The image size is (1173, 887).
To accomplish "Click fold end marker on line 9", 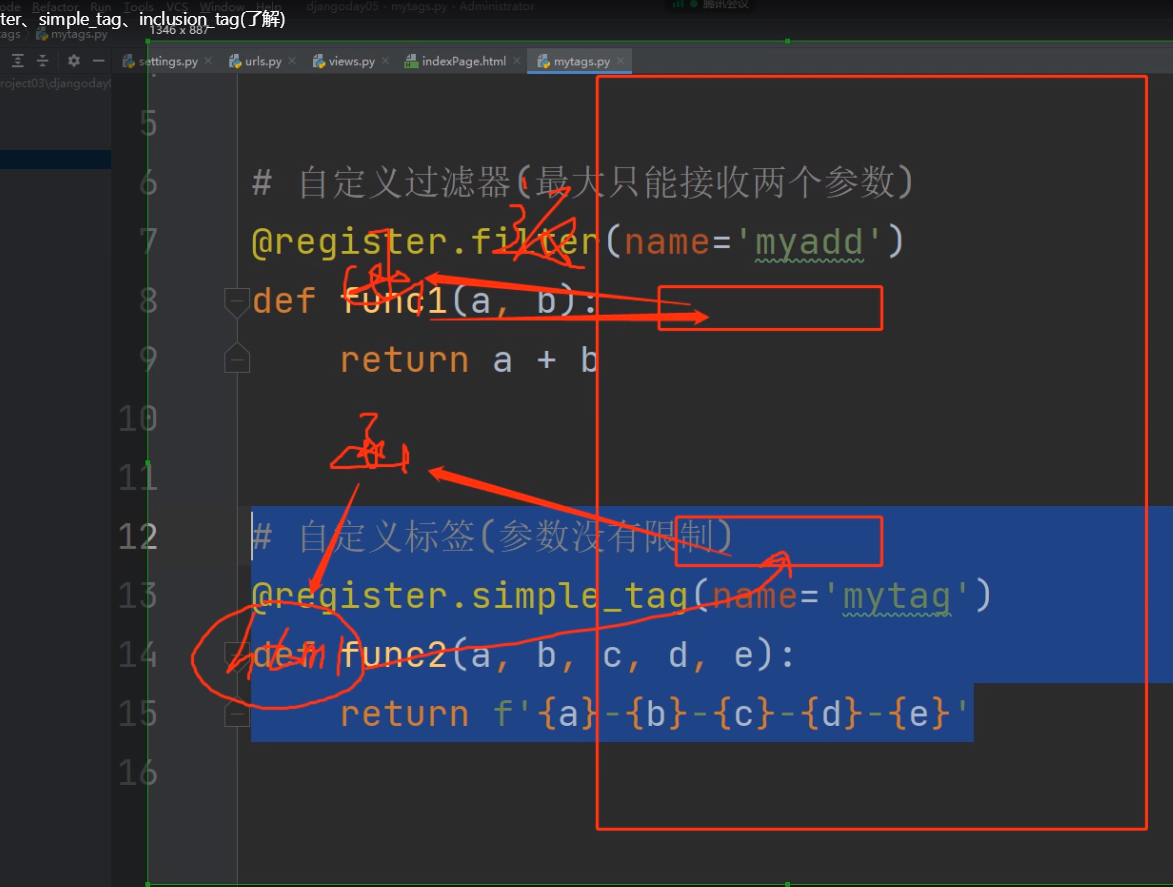I will (236, 358).
